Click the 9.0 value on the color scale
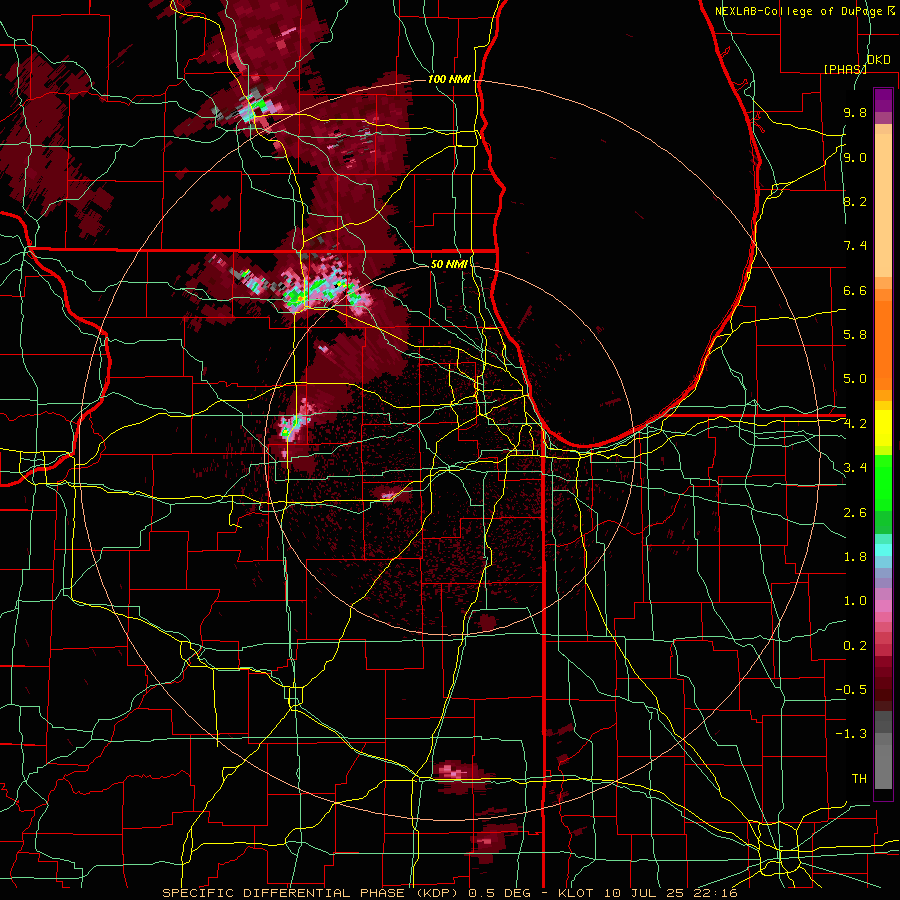 tap(855, 157)
